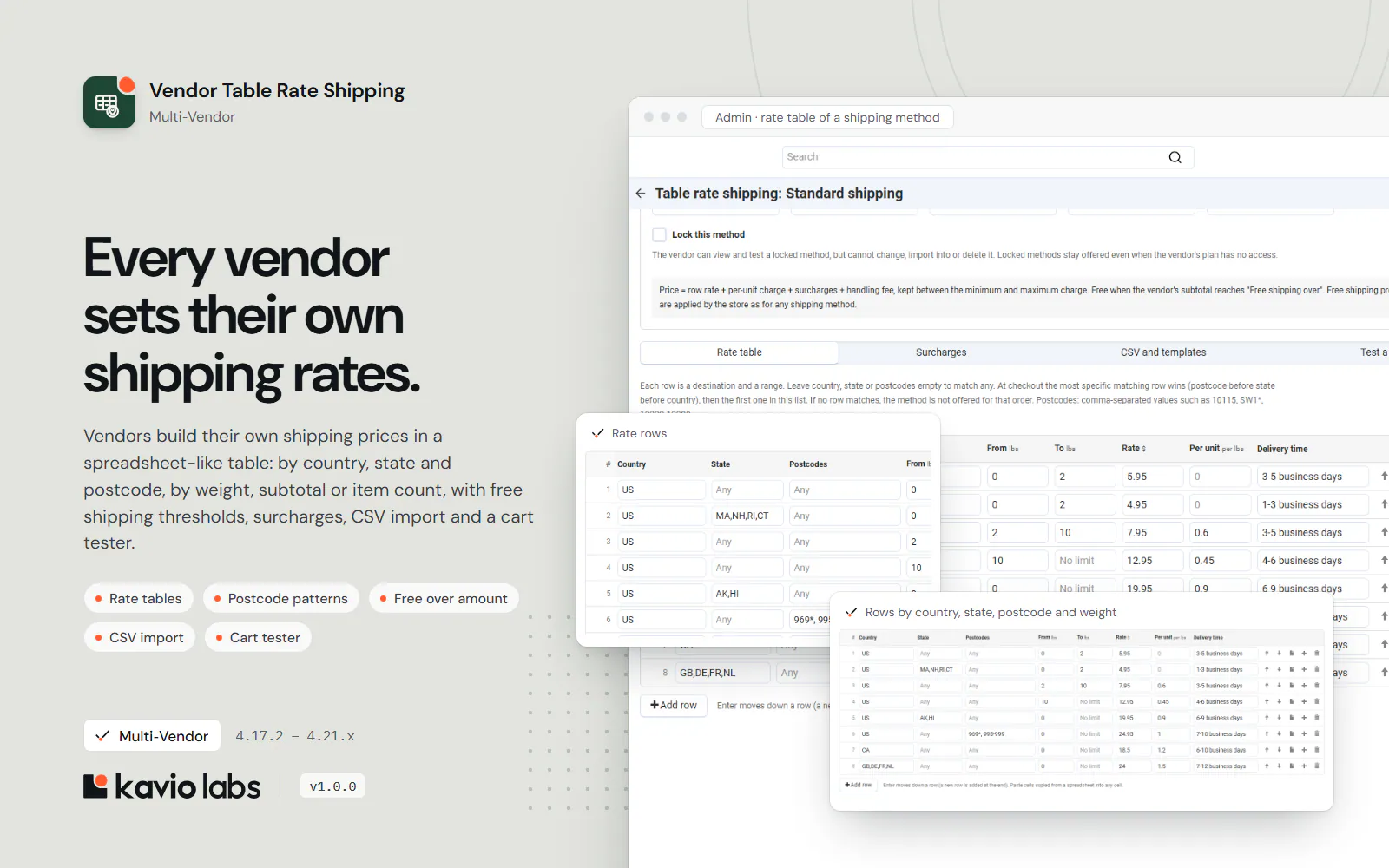The width and height of the screenshot is (1389, 868).
Task: Move up the main table row with rate 7.95
Action: point(1384,532)
